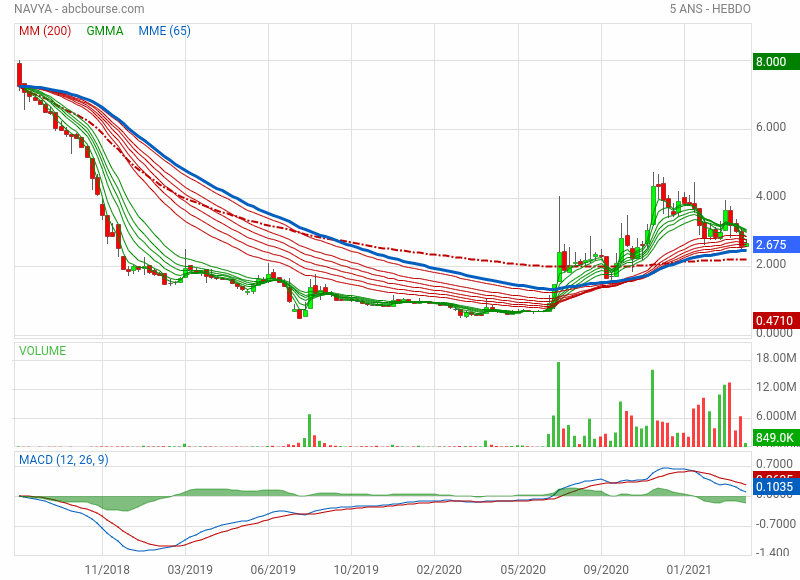Click the 05/2020 date label

click(x=522, y=569)
